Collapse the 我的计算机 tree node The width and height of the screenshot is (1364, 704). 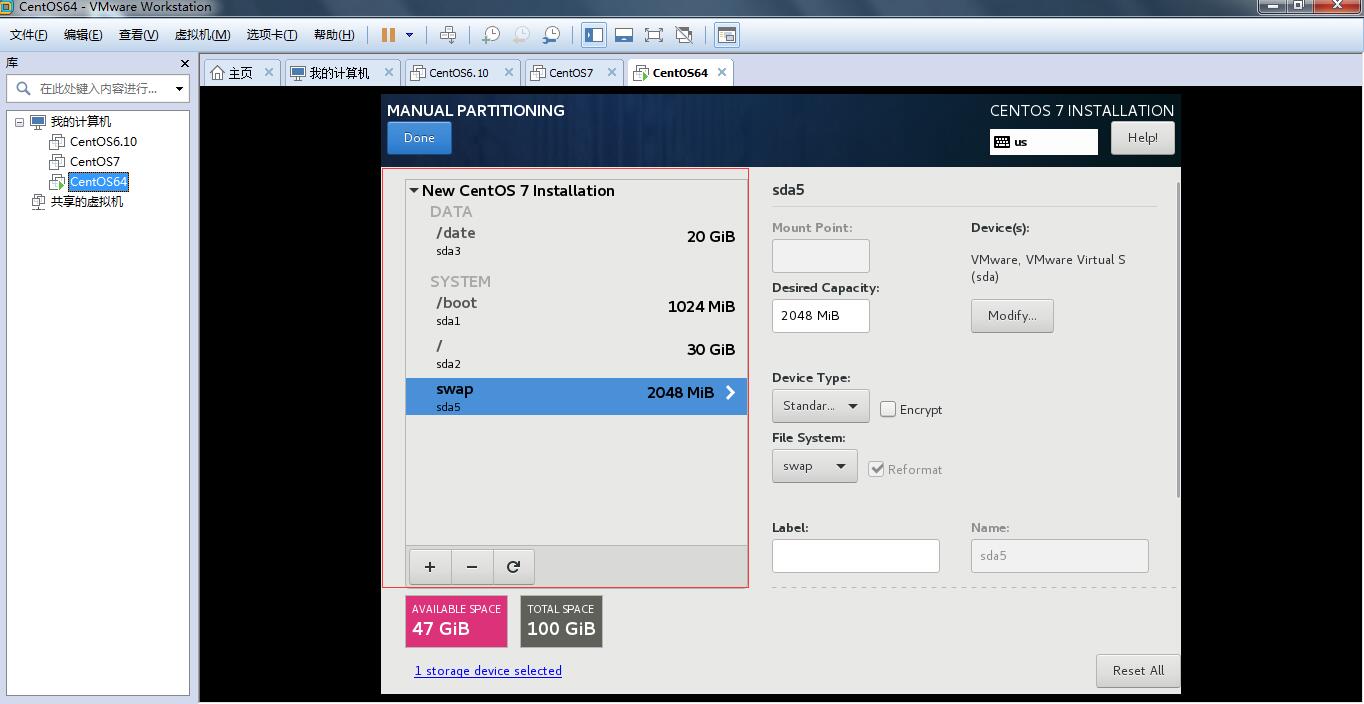(19, 122)
